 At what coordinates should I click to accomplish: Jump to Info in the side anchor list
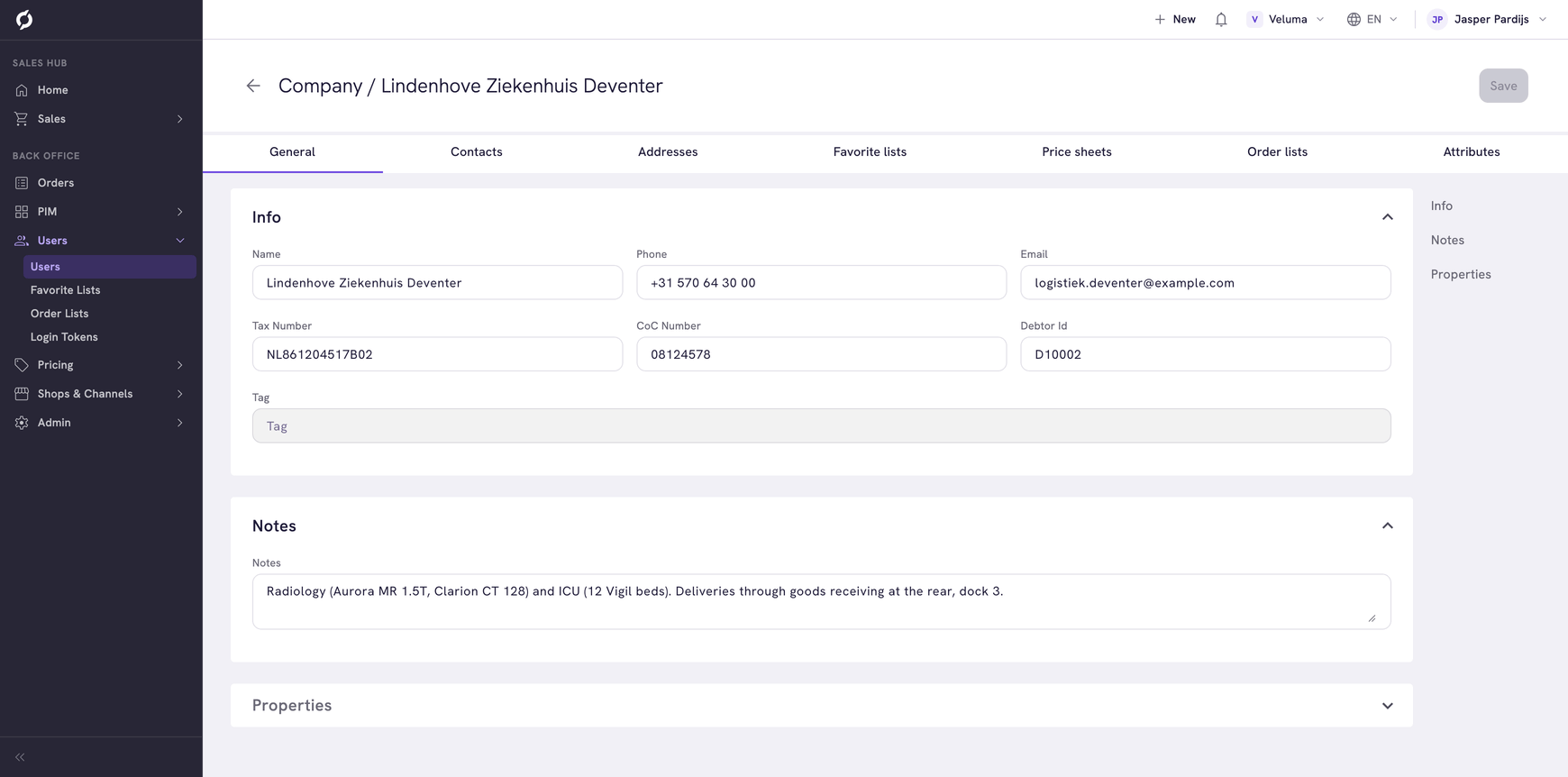[x=1442, y=206]
